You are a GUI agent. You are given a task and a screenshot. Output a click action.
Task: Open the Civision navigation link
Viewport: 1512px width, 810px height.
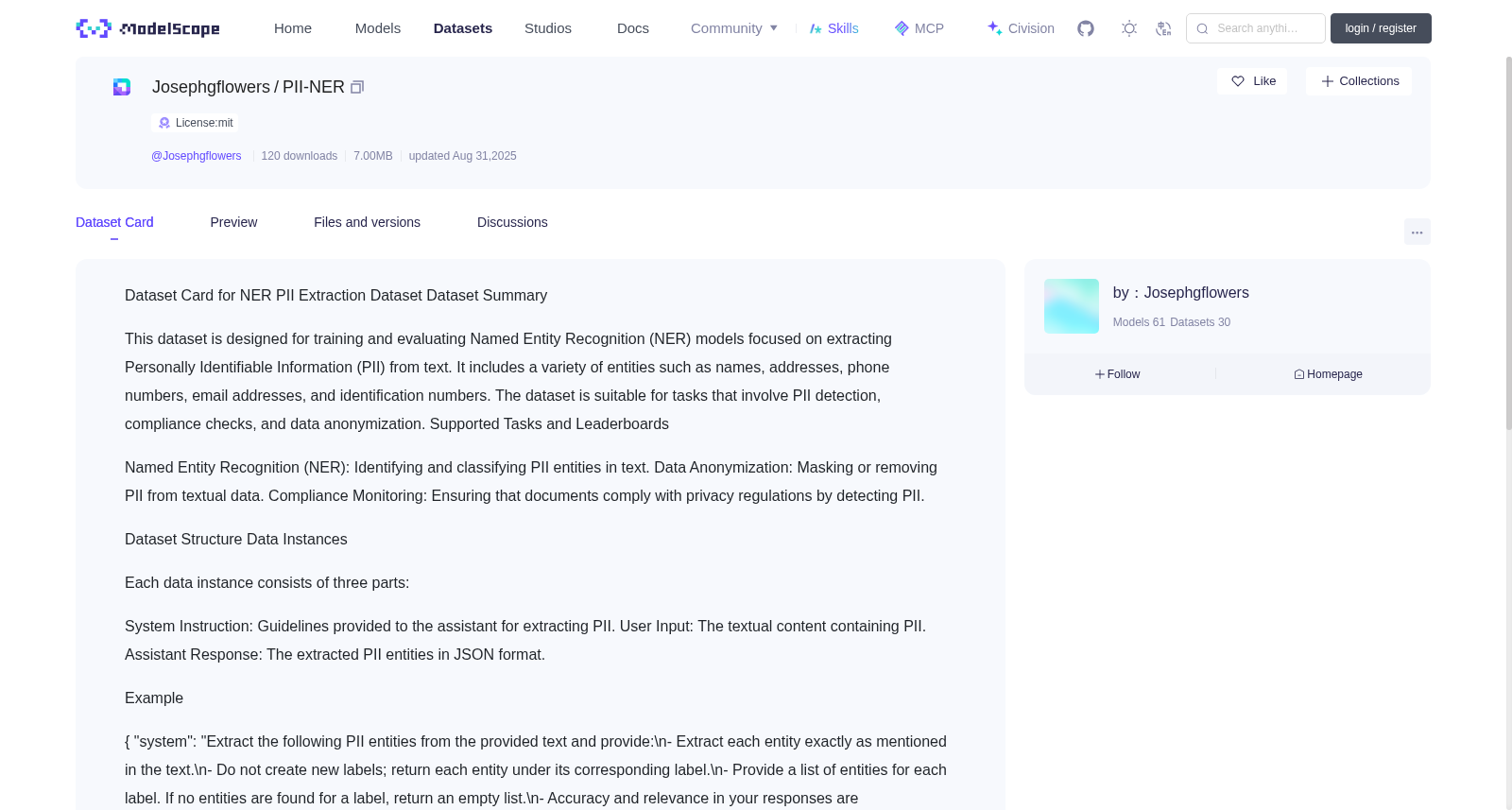(1021, 28)
